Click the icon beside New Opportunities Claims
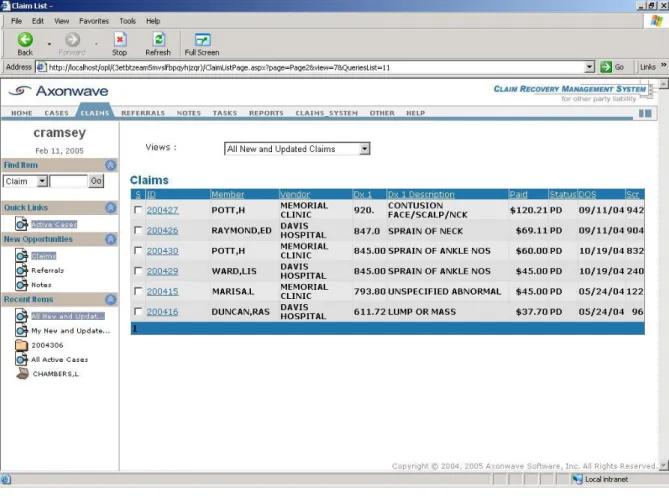The image size is (669, 496). pyautogui.click(x=21, y=256)
